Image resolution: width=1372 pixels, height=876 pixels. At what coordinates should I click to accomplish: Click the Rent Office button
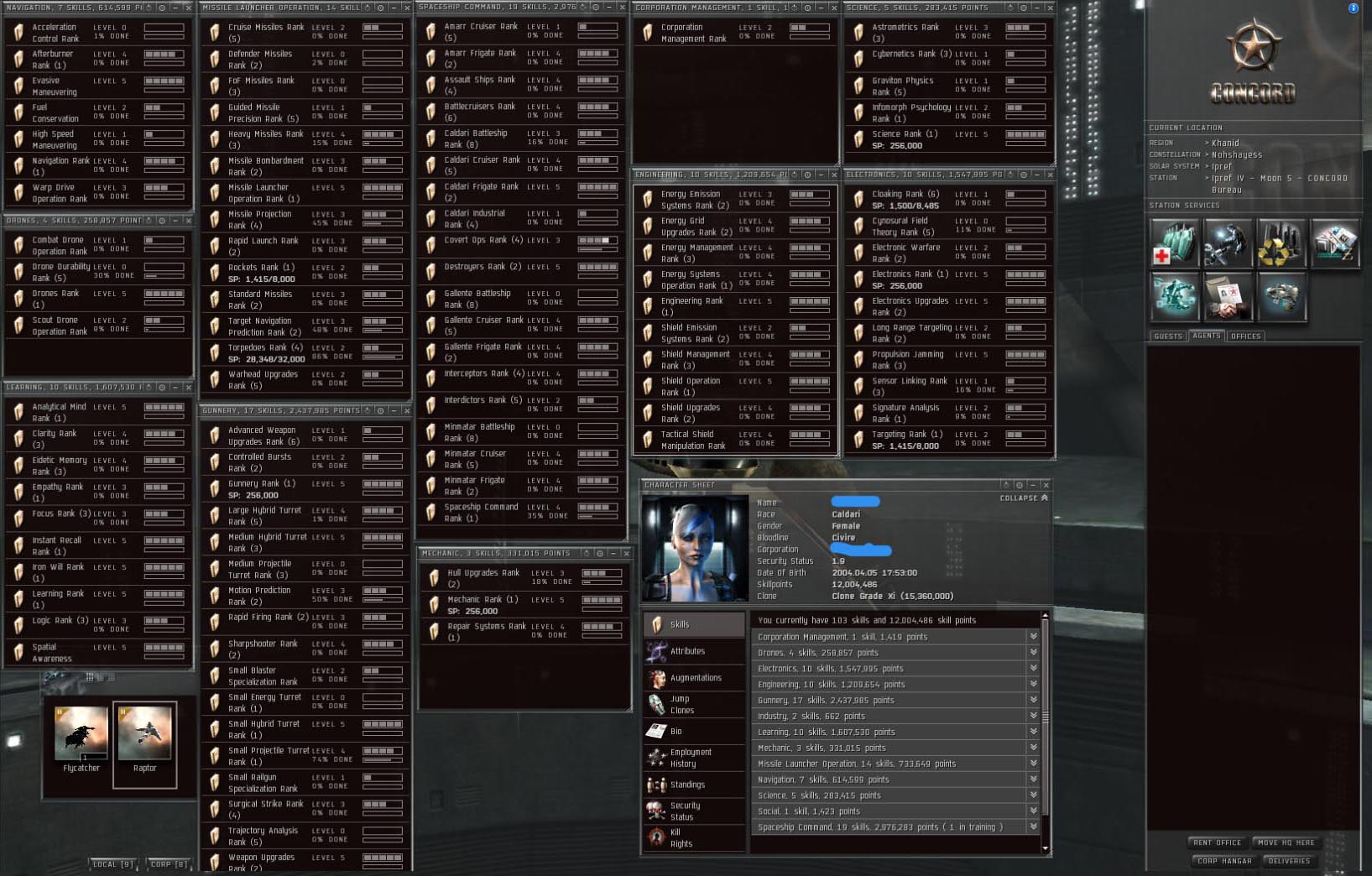tap(1217, 842)
